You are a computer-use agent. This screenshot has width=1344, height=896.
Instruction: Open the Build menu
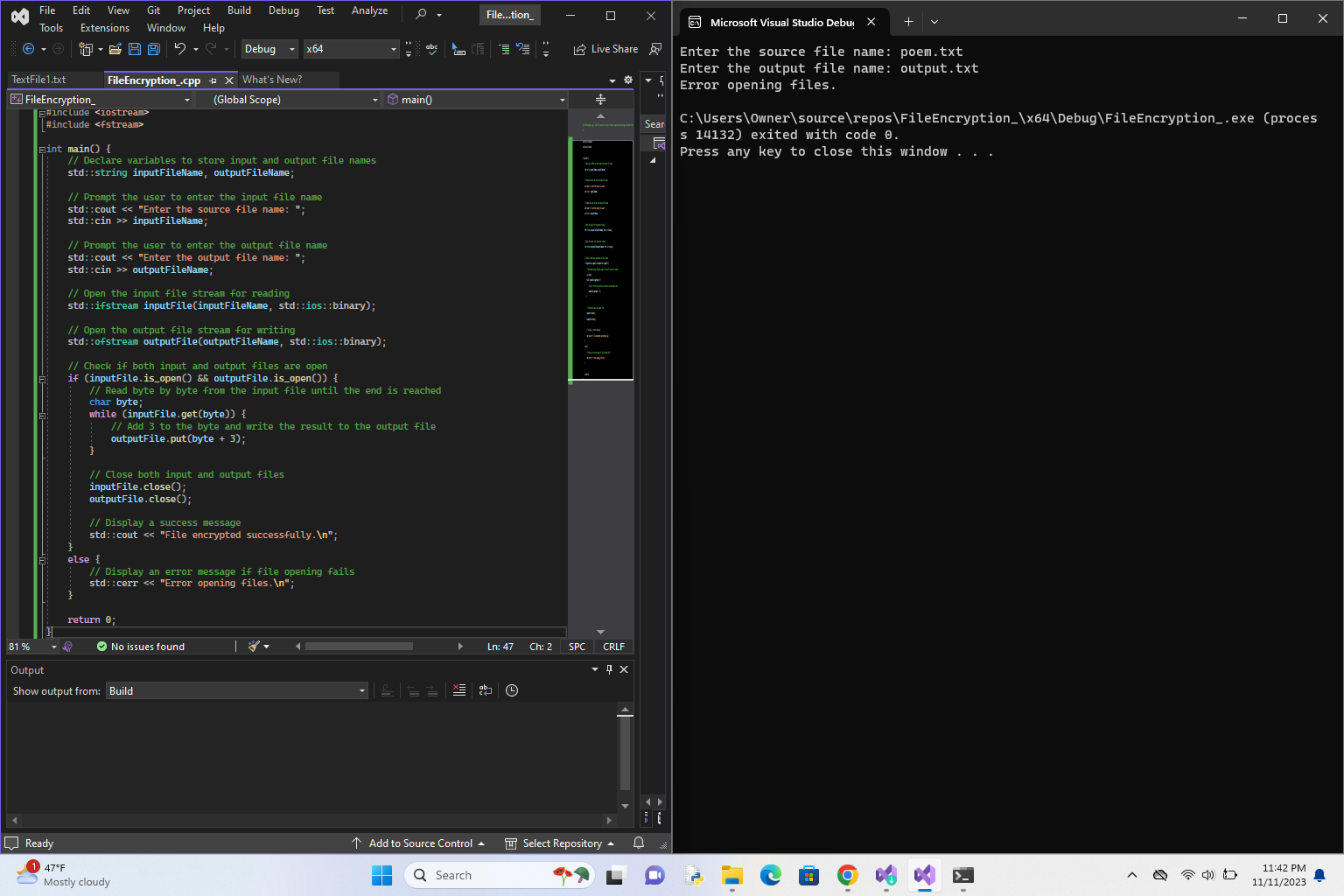[239, 10]
